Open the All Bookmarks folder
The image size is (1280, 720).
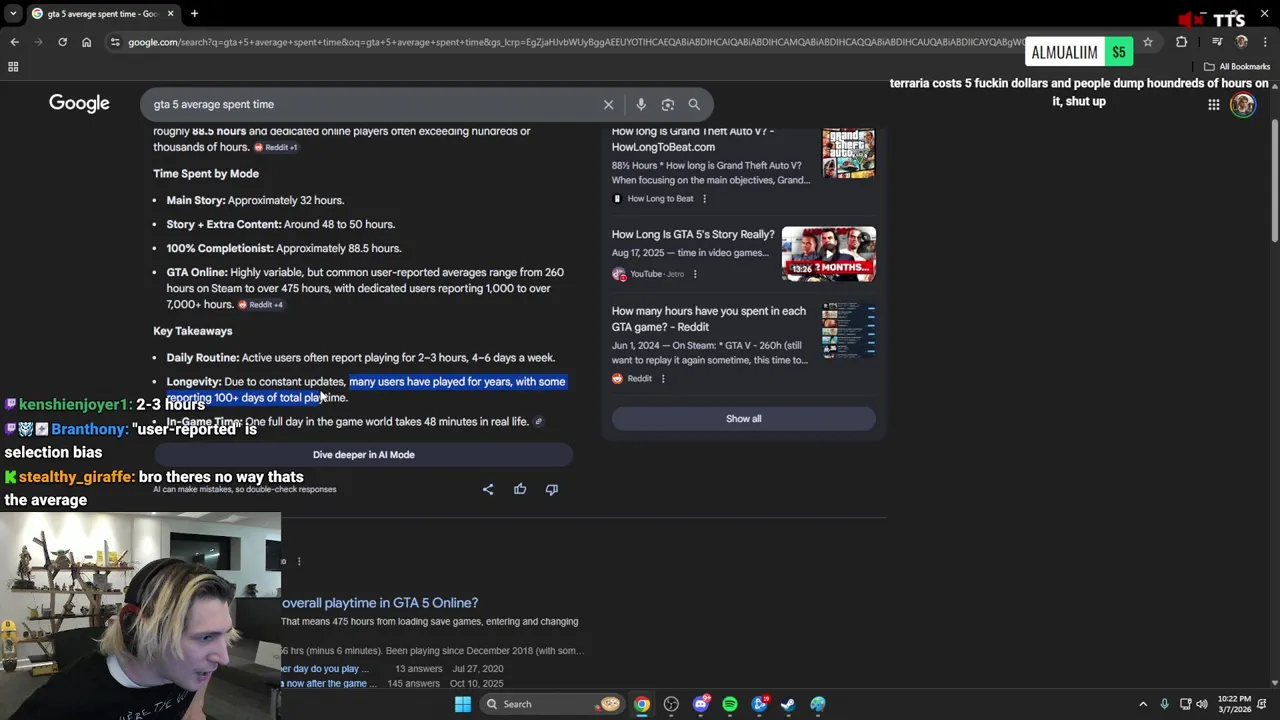[x=1237, y=67]
